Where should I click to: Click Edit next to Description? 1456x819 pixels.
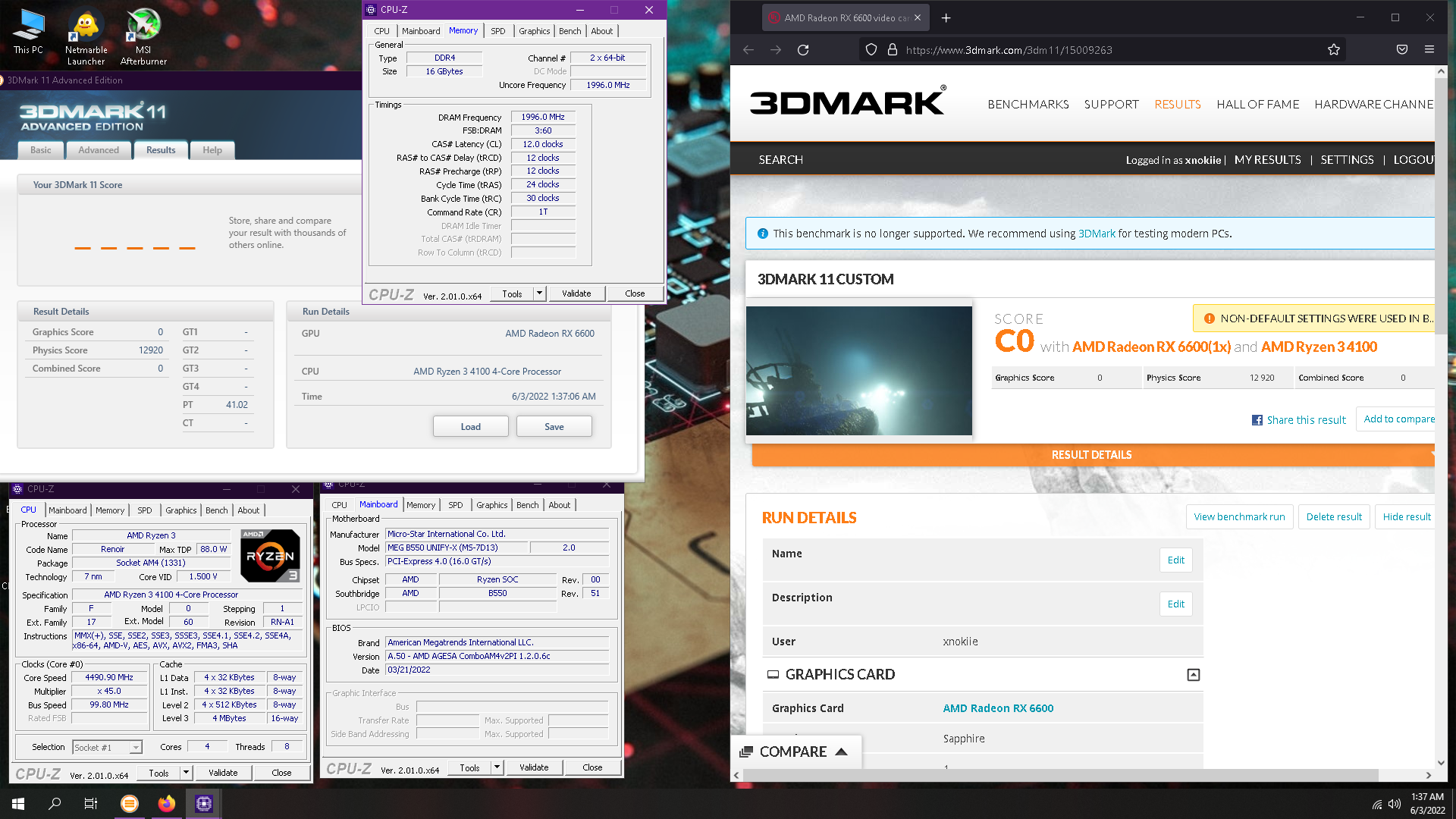tap(1175, 604)
